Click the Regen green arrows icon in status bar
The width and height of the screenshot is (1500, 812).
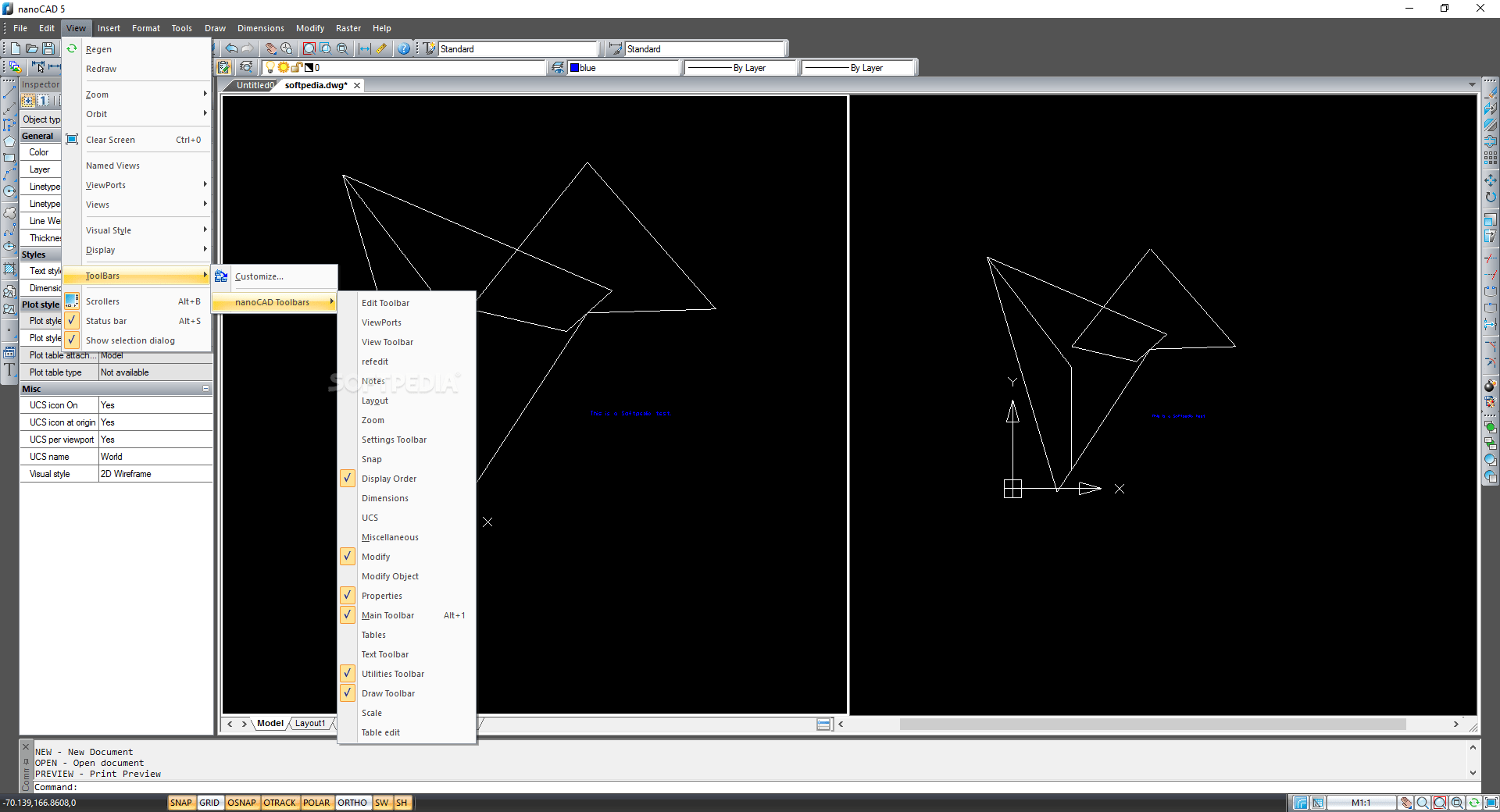(1473, 803)
